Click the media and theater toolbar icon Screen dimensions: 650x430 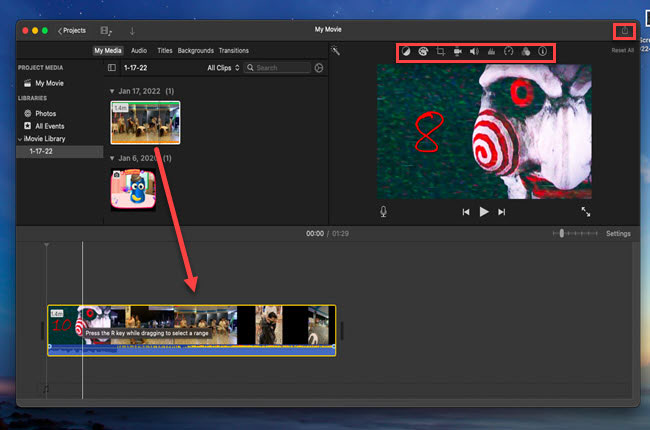pos(106,31)
